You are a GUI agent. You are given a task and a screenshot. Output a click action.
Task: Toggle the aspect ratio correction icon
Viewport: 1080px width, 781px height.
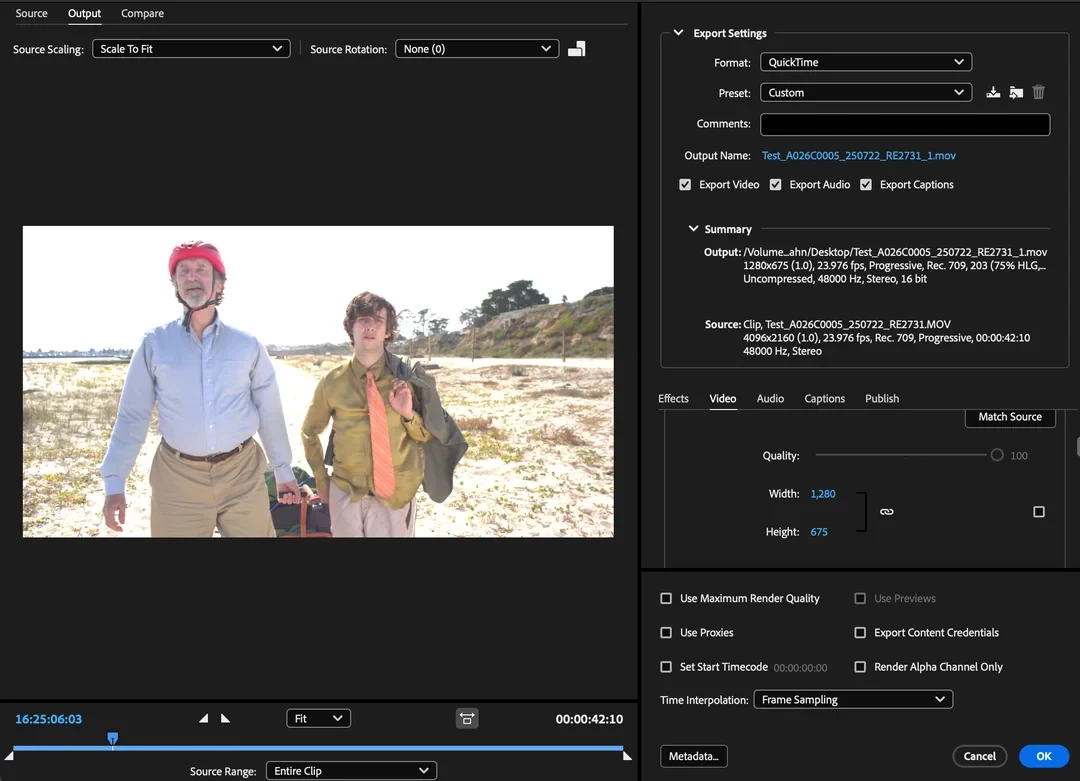coord(467,718)
